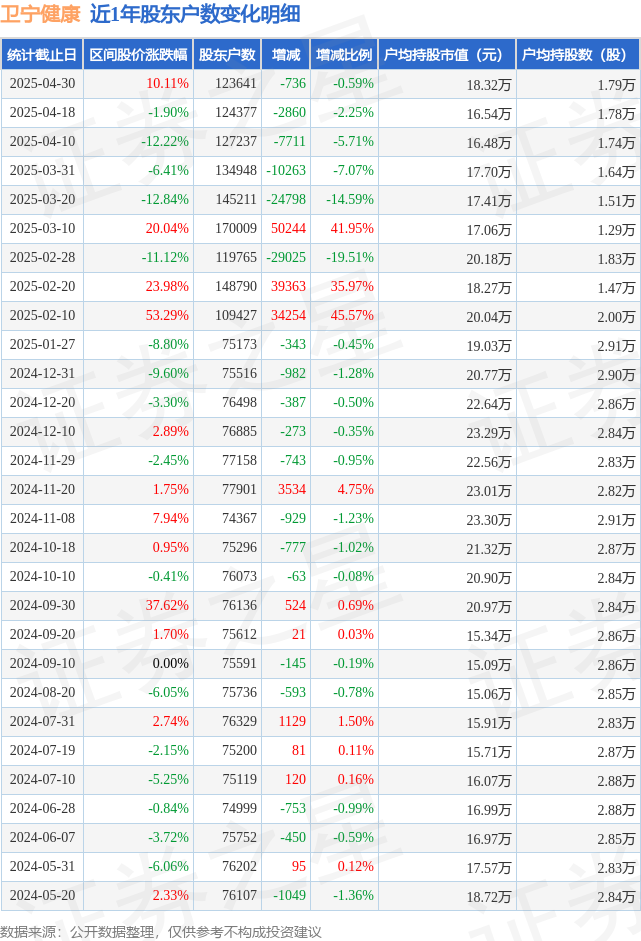Select the 45.57% change ratio cell
This screenshot has height=941, width=641.
[x=352, y=316]
